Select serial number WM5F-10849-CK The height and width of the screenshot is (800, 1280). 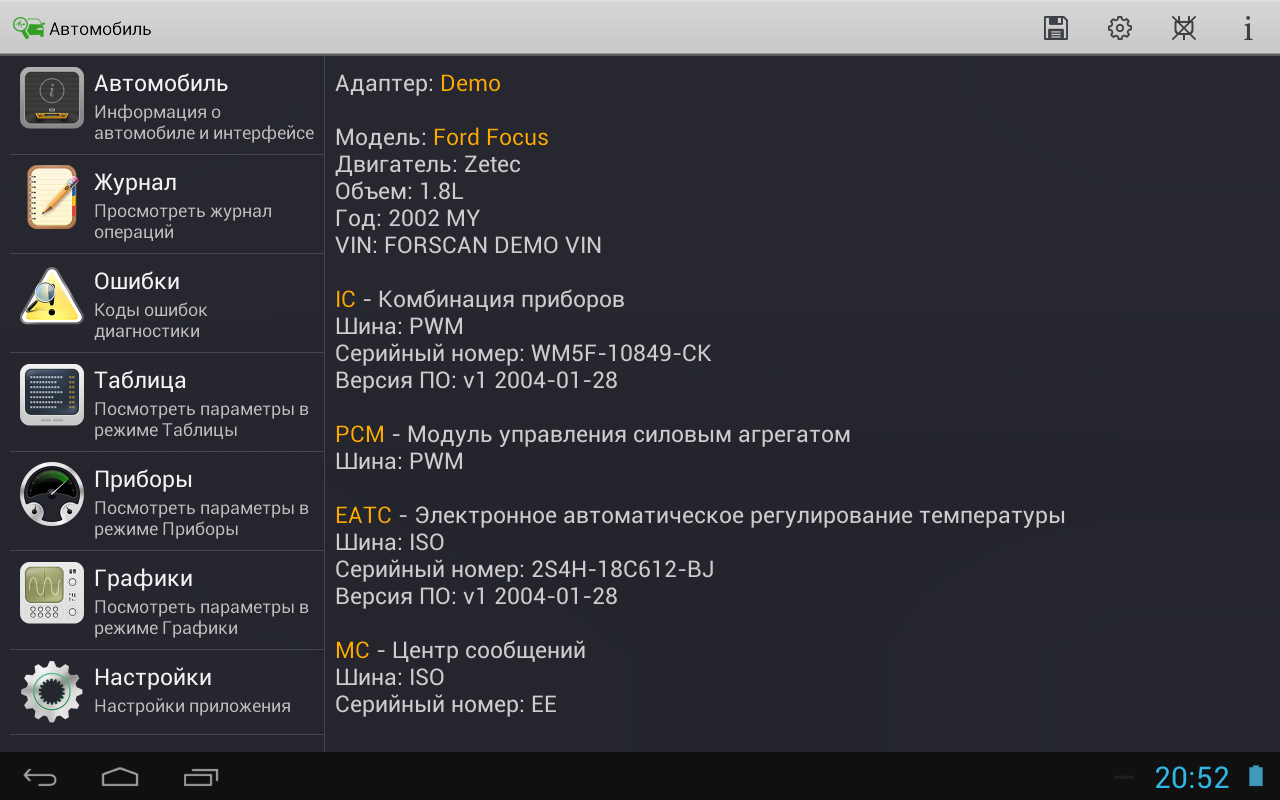pyautogui.click(x=621, y=353)
